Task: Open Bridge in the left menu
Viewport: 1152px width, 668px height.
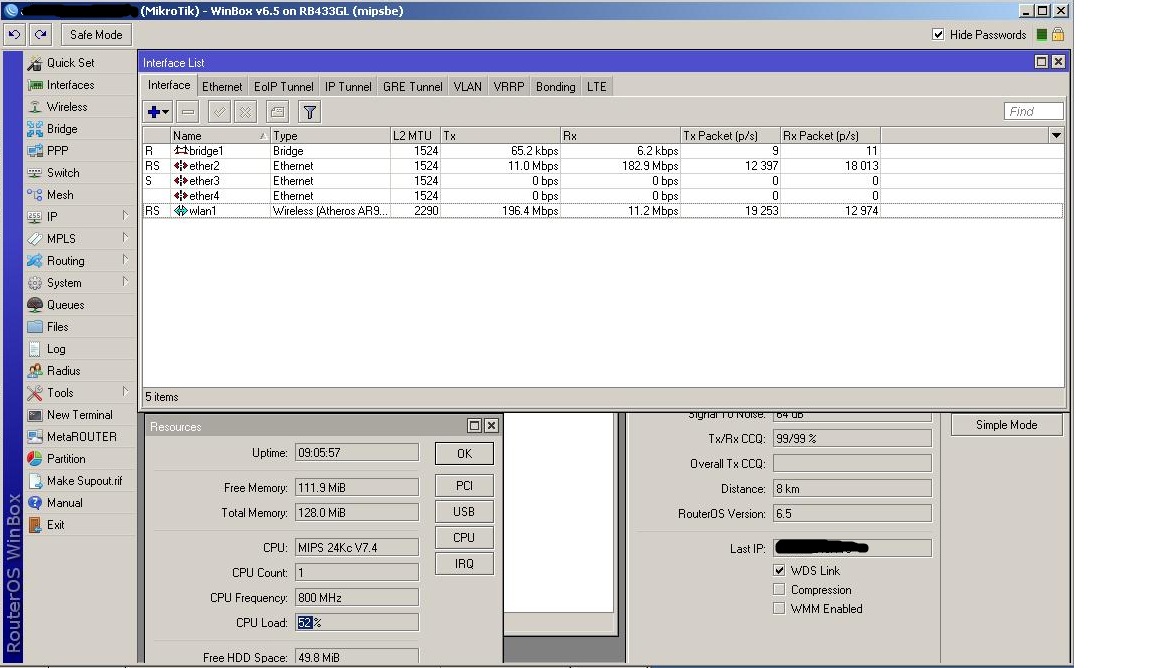Action: pos(61,129)
